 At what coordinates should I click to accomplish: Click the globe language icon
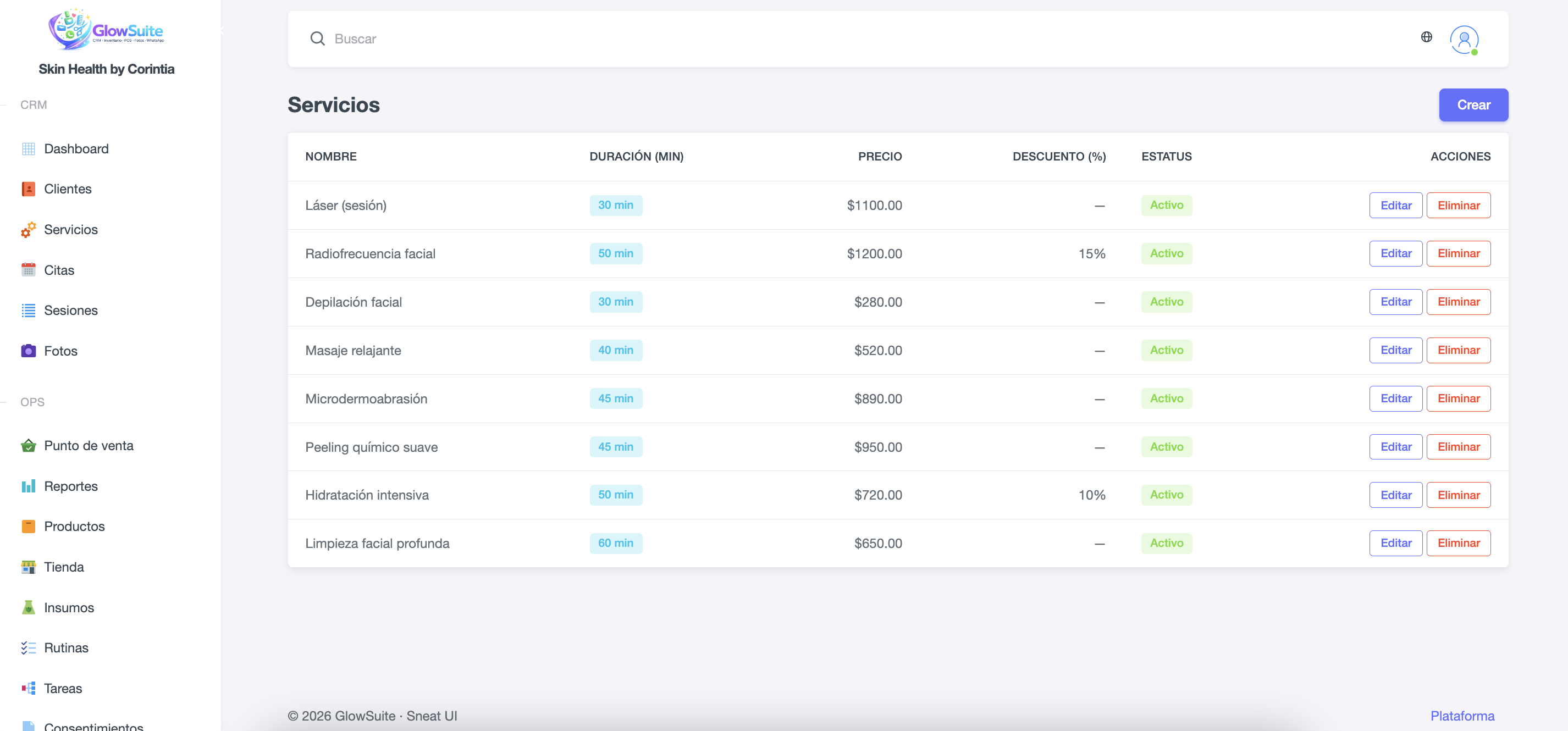1426,37
